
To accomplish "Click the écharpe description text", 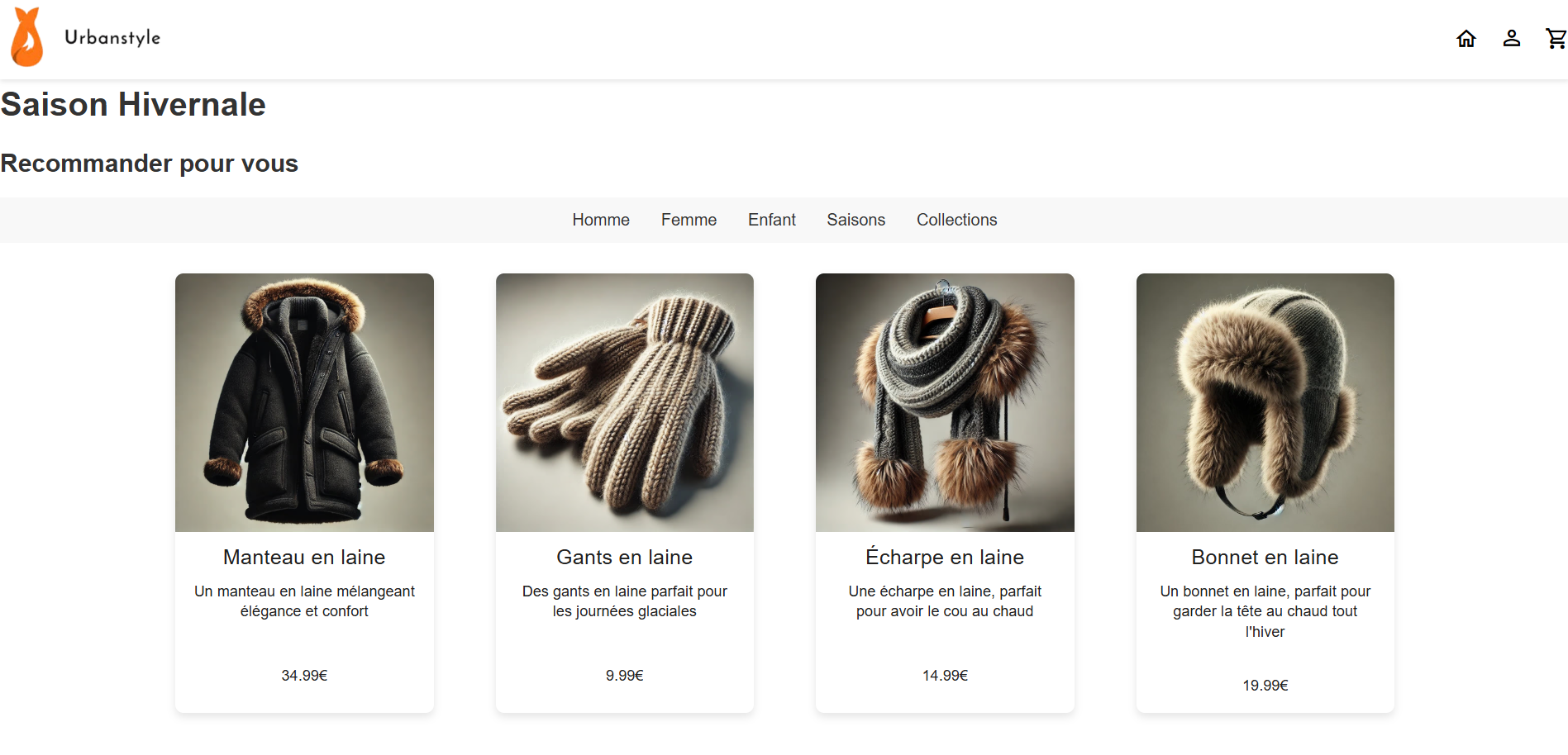I will (945, 601).
